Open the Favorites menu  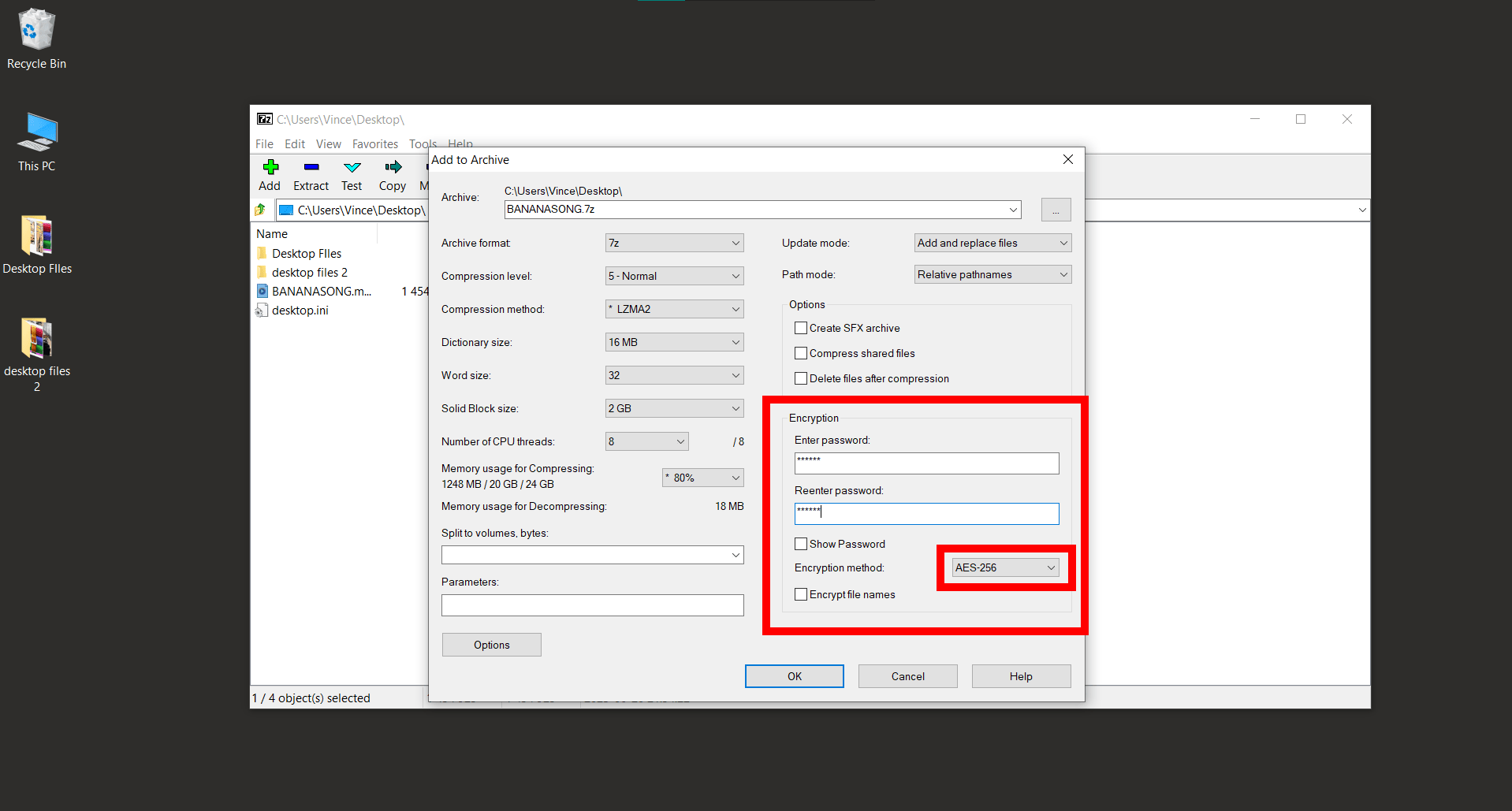374,143
